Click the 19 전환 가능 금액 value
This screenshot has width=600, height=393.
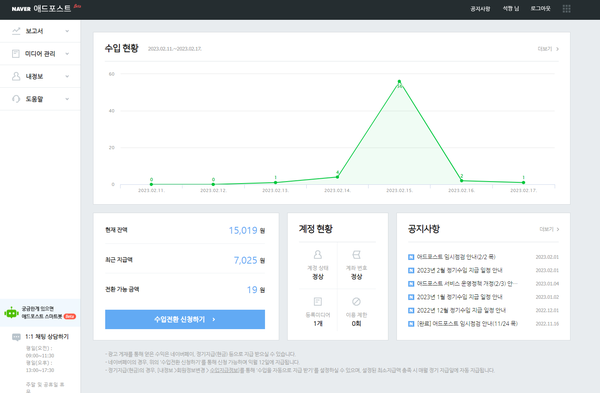252,290
